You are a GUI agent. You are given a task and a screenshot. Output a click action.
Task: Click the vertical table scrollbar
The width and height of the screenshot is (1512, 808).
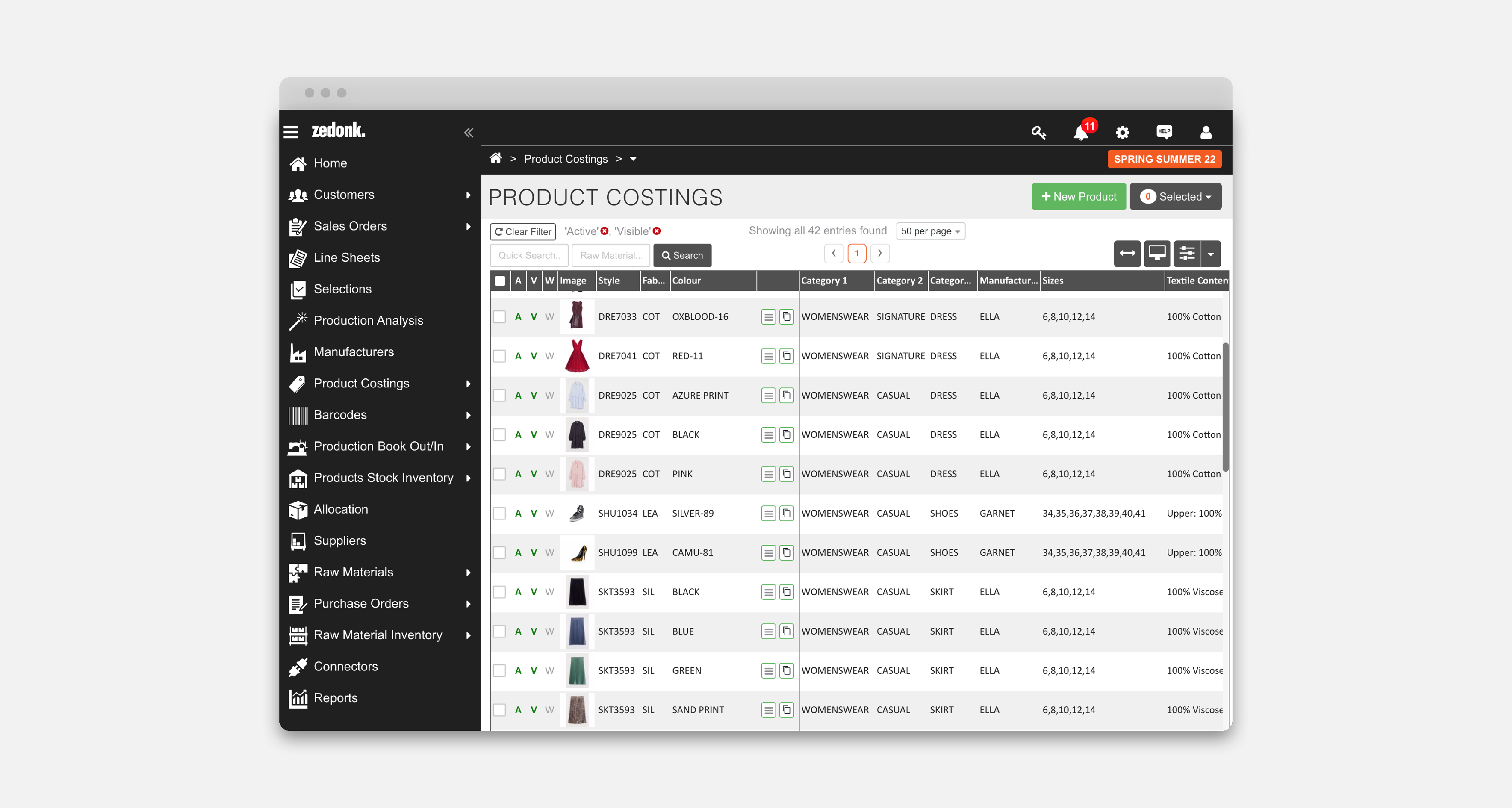[x=1225, y=406]
